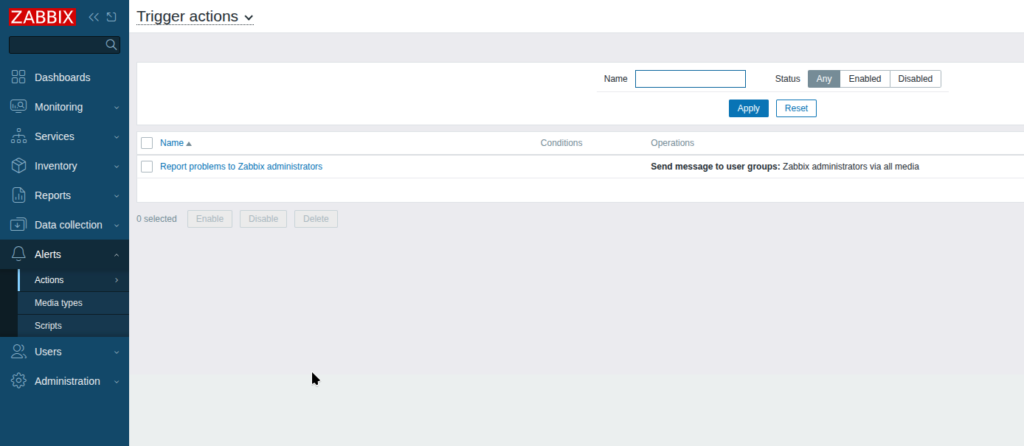
Task: Collapse the sidebar with double-arrow icon
Action: point(94,17)
